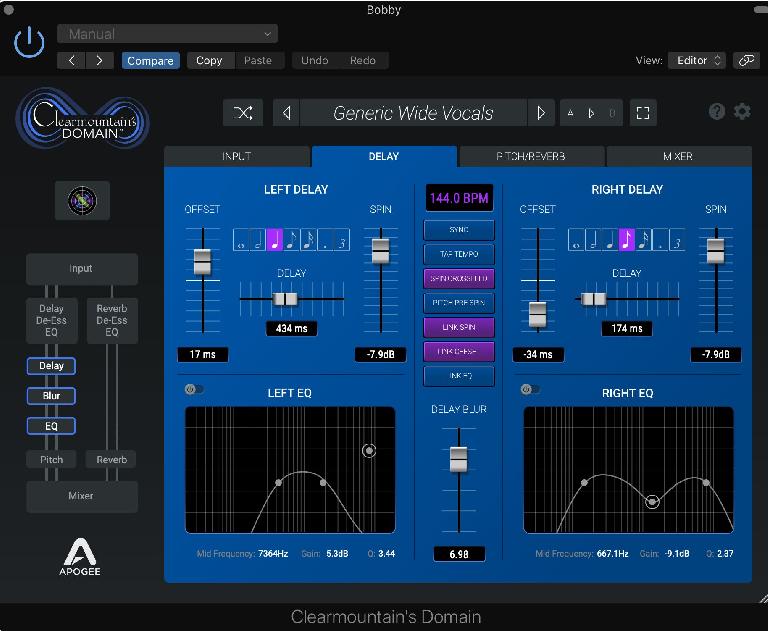Switch to the MIXER tab
The image size is (768, 631).
679,156
